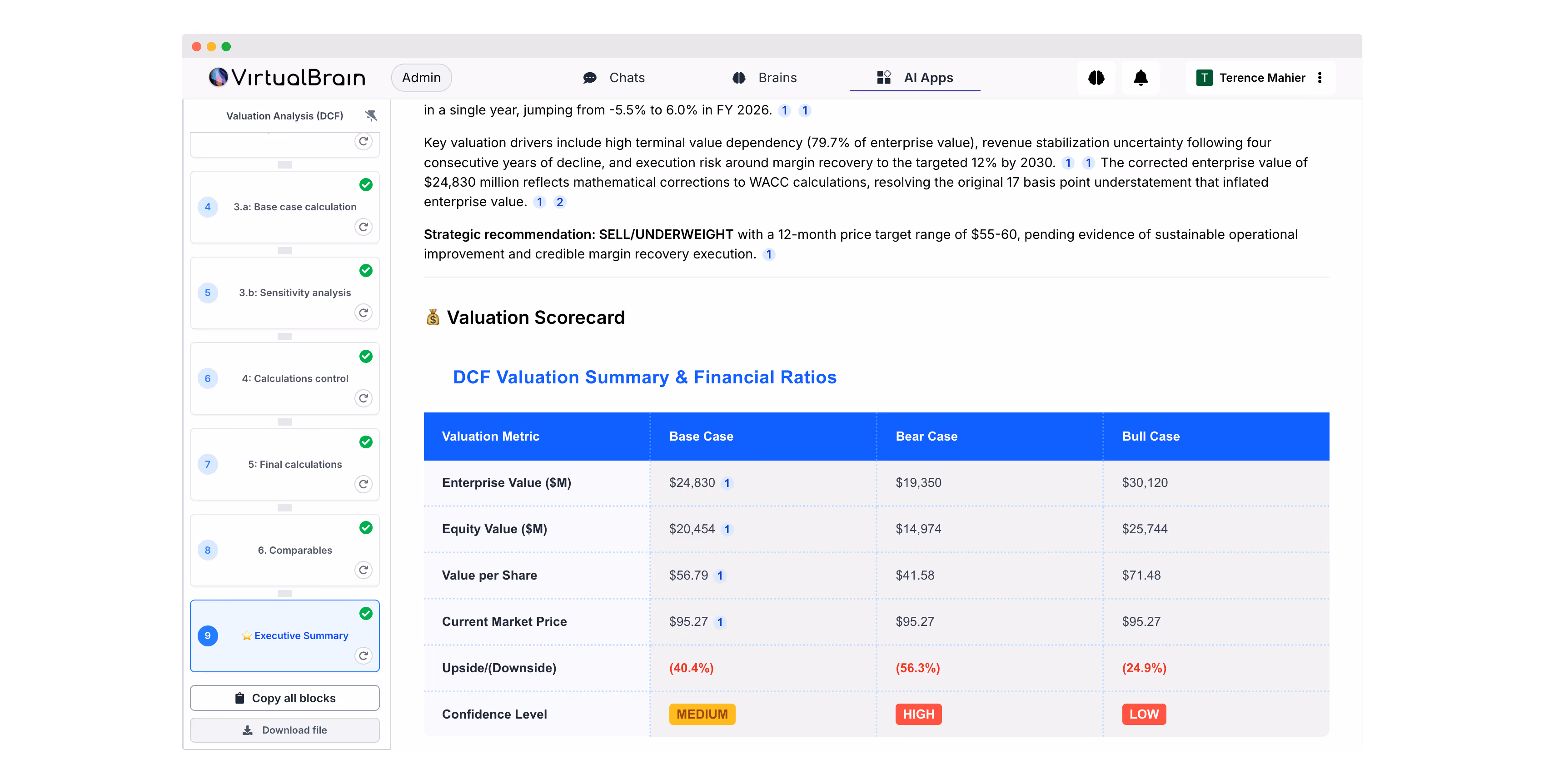Click the green check on Base case calculation

(366, 185)
